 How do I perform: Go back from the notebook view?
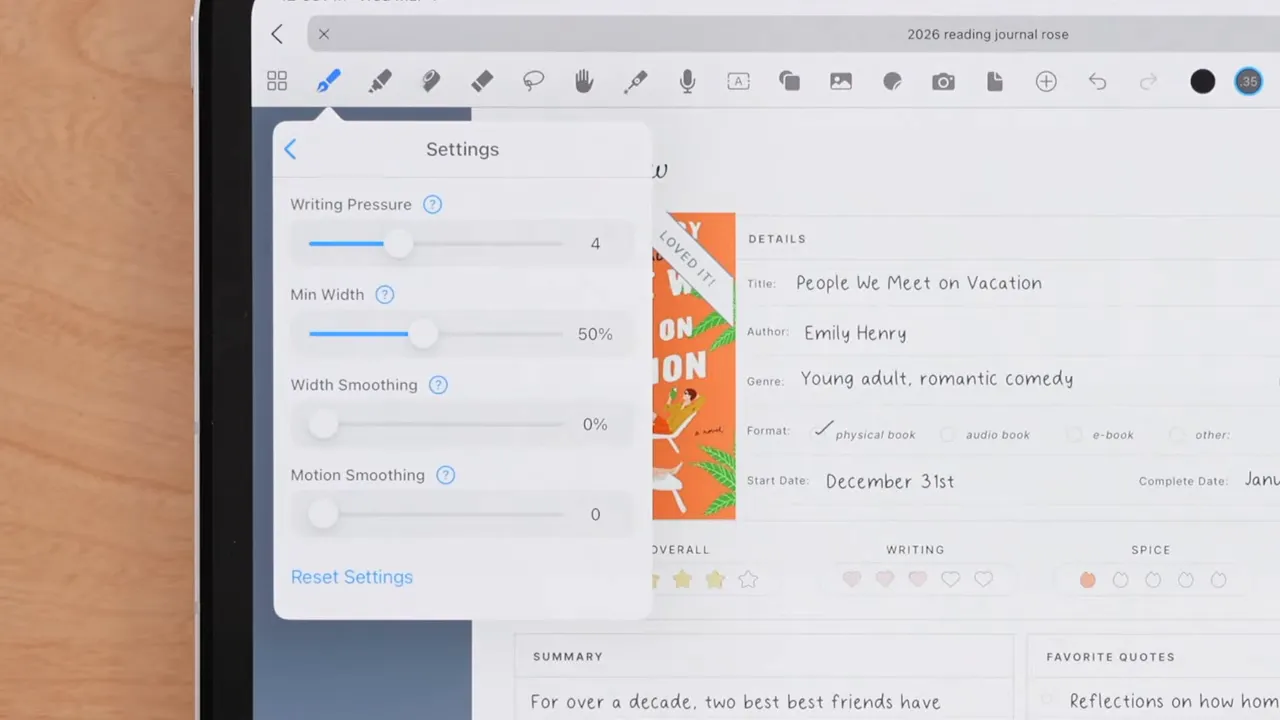(x=277, y=34)
